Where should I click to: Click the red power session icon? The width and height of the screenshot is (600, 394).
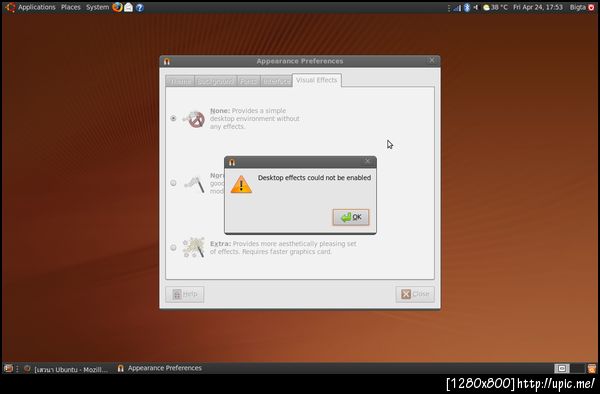(x=591, y=7)
